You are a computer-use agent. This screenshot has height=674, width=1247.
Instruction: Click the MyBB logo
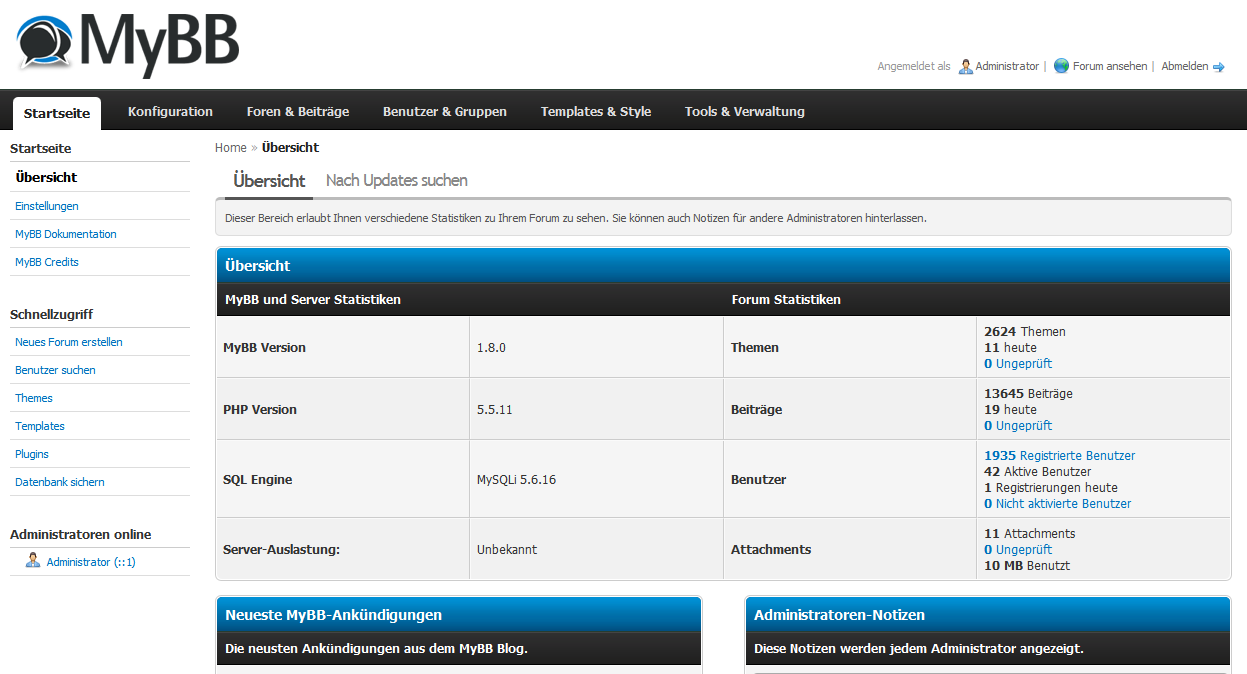coord(128,46)
